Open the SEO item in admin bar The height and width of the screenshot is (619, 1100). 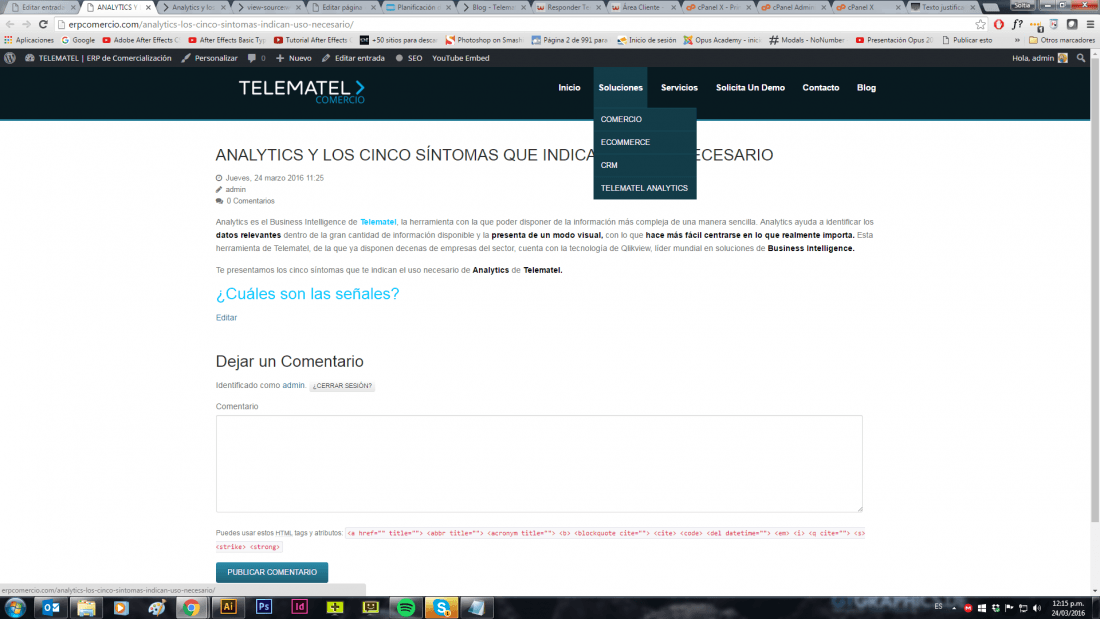pos(409,58)
